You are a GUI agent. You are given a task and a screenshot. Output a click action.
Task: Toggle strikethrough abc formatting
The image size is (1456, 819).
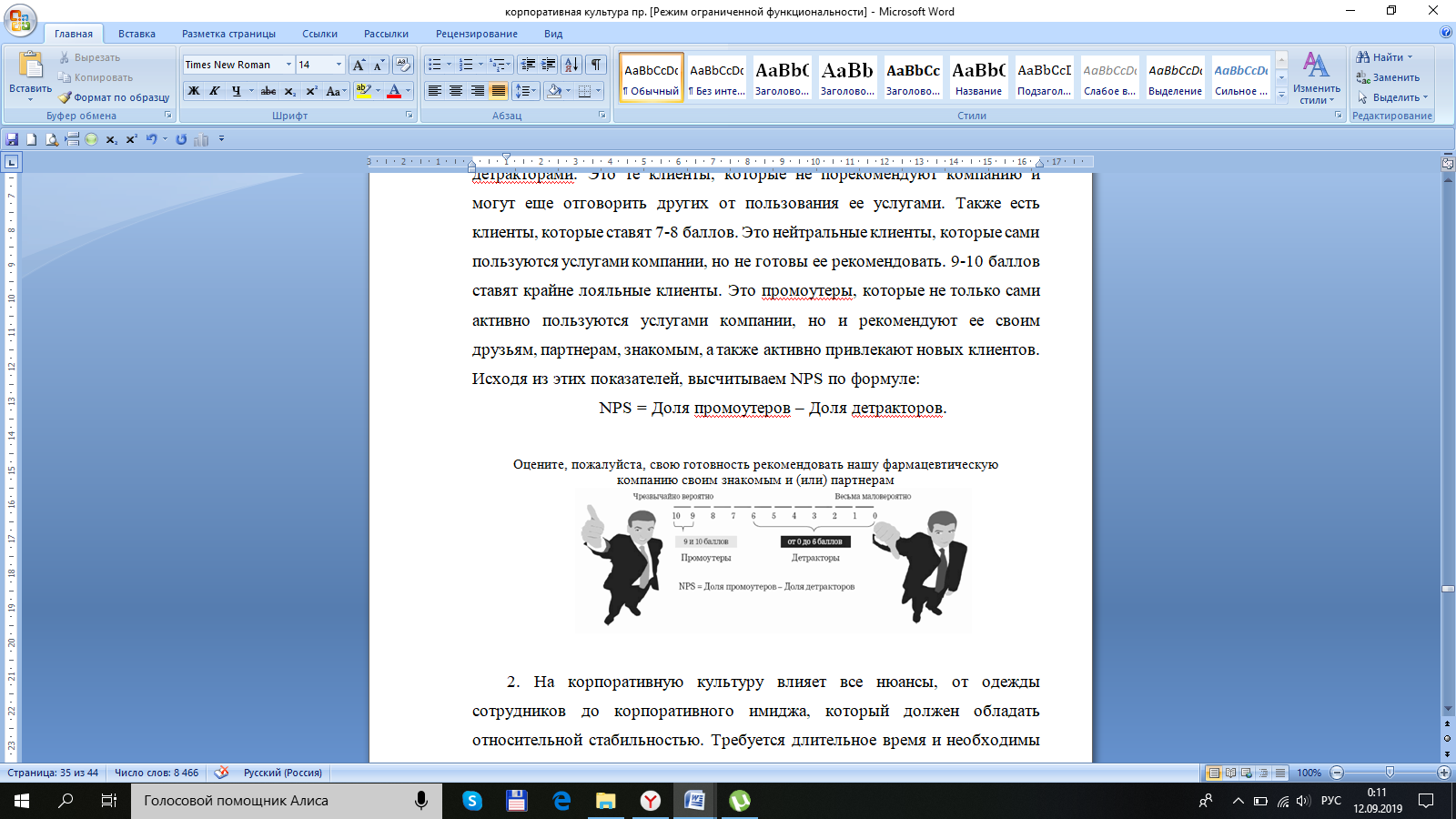(x=268, y=91)
